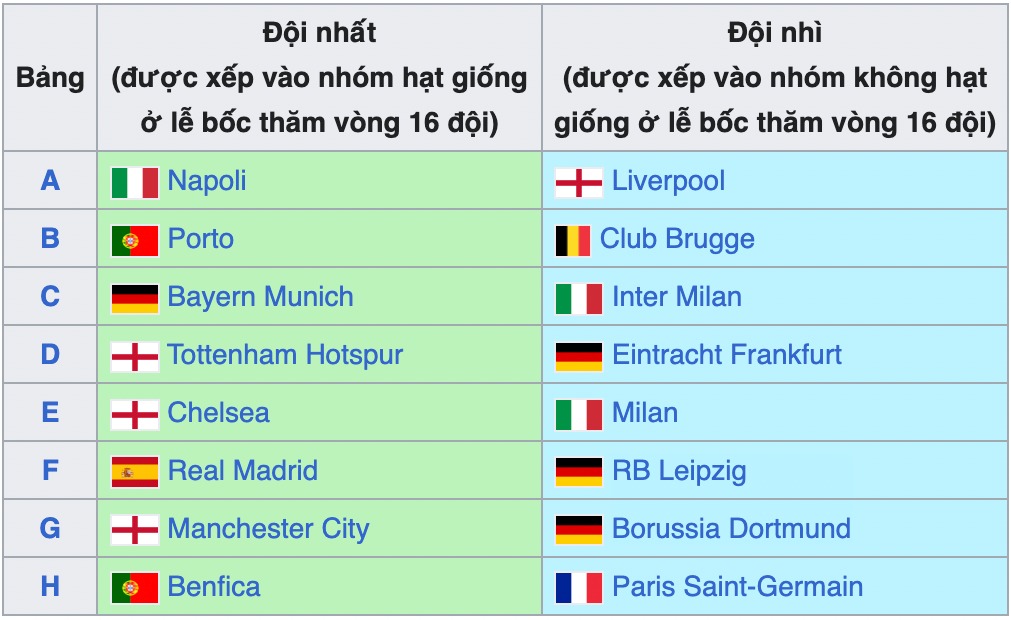Select the RB Leipzig link

(679, 471)
